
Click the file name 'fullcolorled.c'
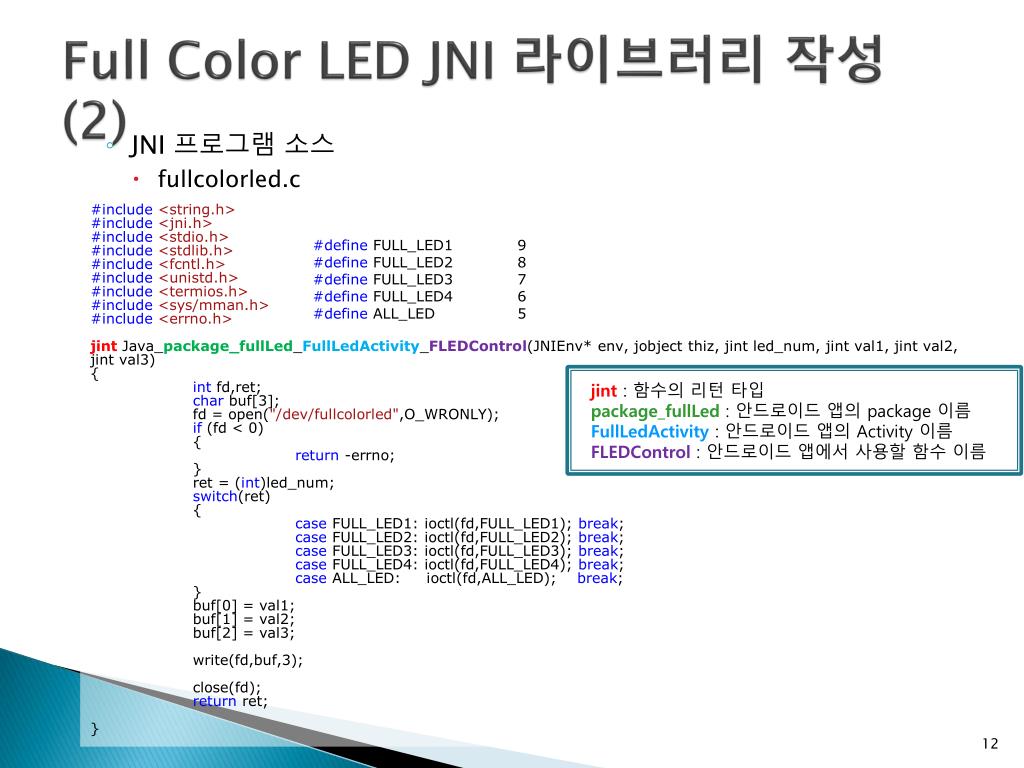[229, 179]
